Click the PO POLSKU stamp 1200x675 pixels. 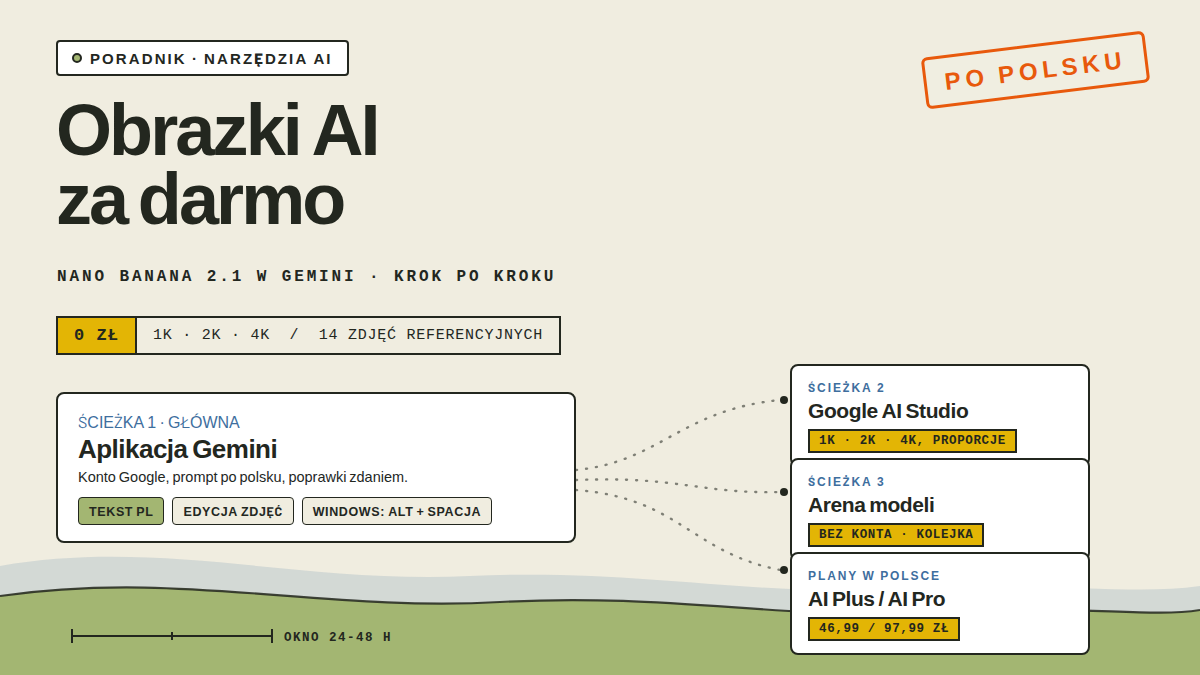coord(1035,70)
